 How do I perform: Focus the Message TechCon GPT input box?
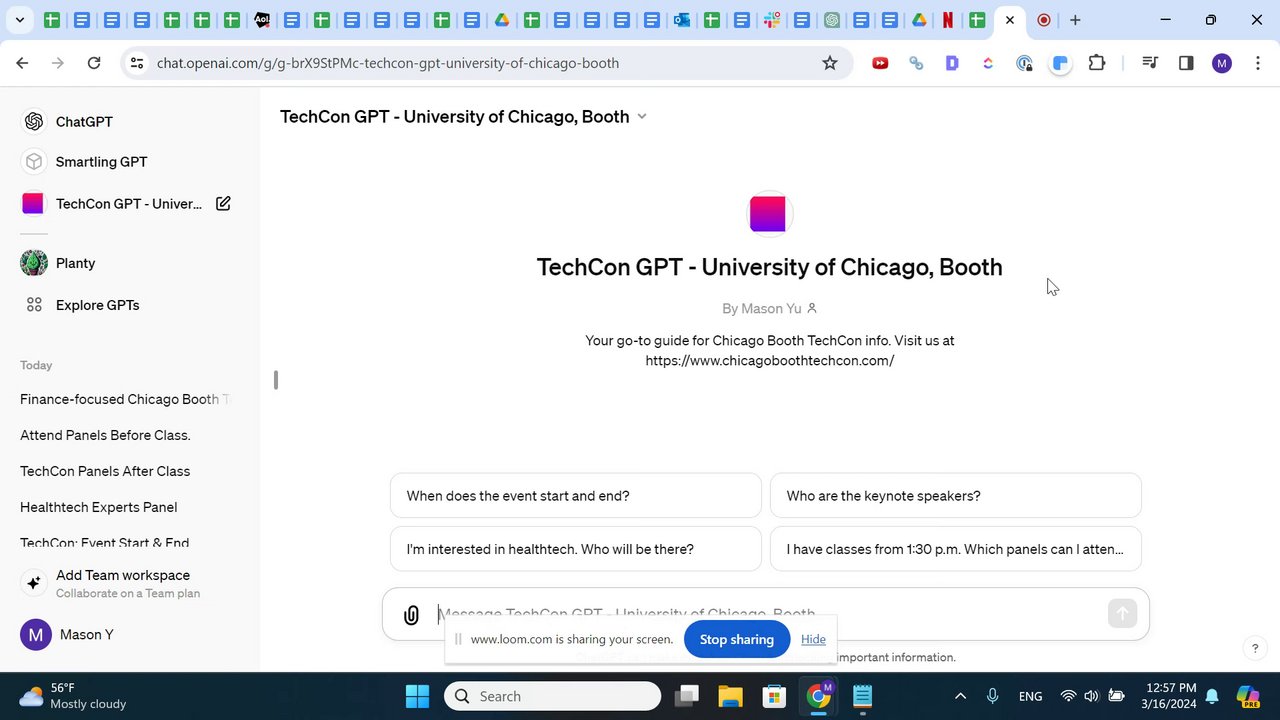(x=766, y=614)
